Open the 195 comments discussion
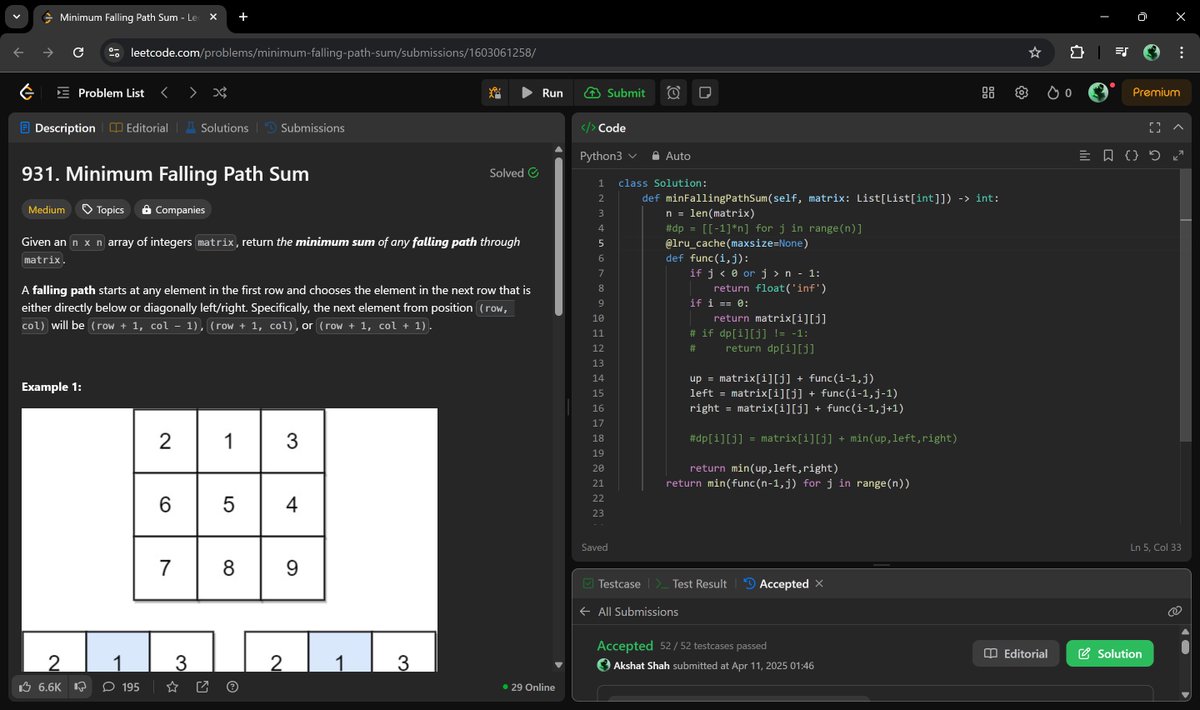Viewport: 1200px width, 710px height. [121, 687]
